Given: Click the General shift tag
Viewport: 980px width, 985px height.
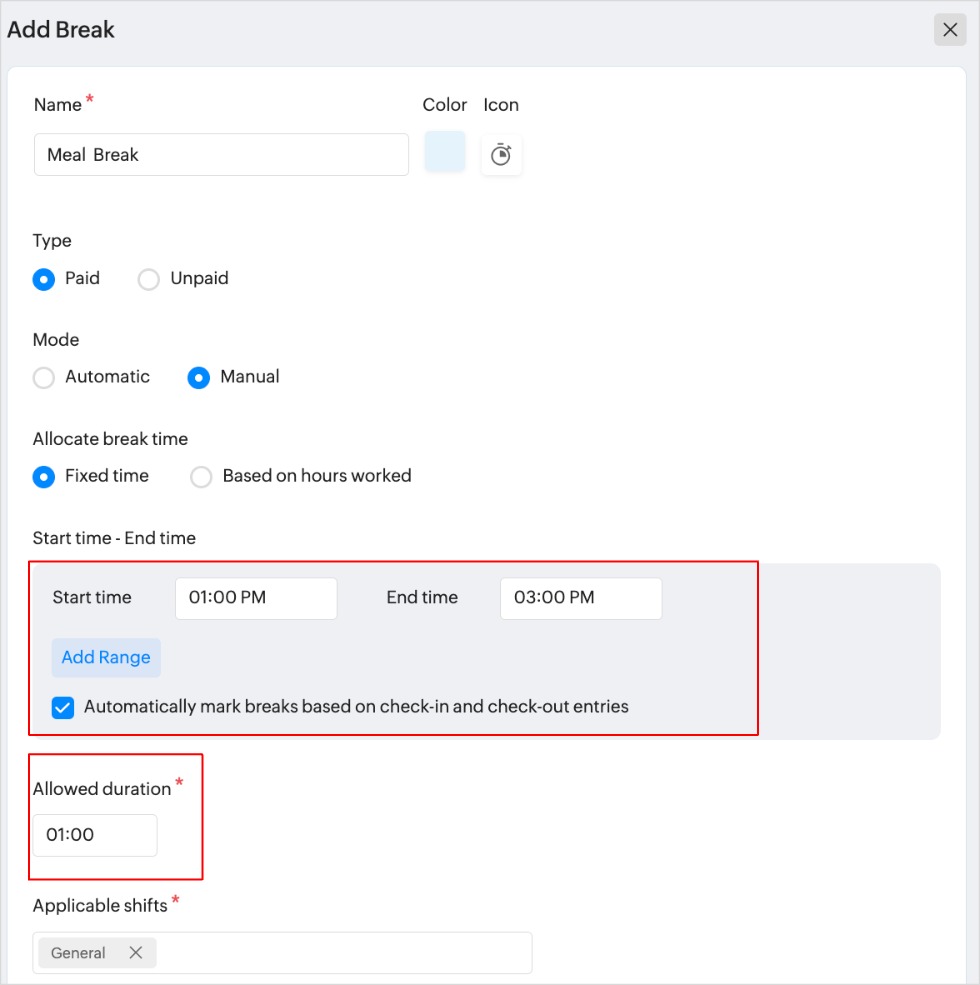Looking at the screenshot, I should [x=78, y=953].
